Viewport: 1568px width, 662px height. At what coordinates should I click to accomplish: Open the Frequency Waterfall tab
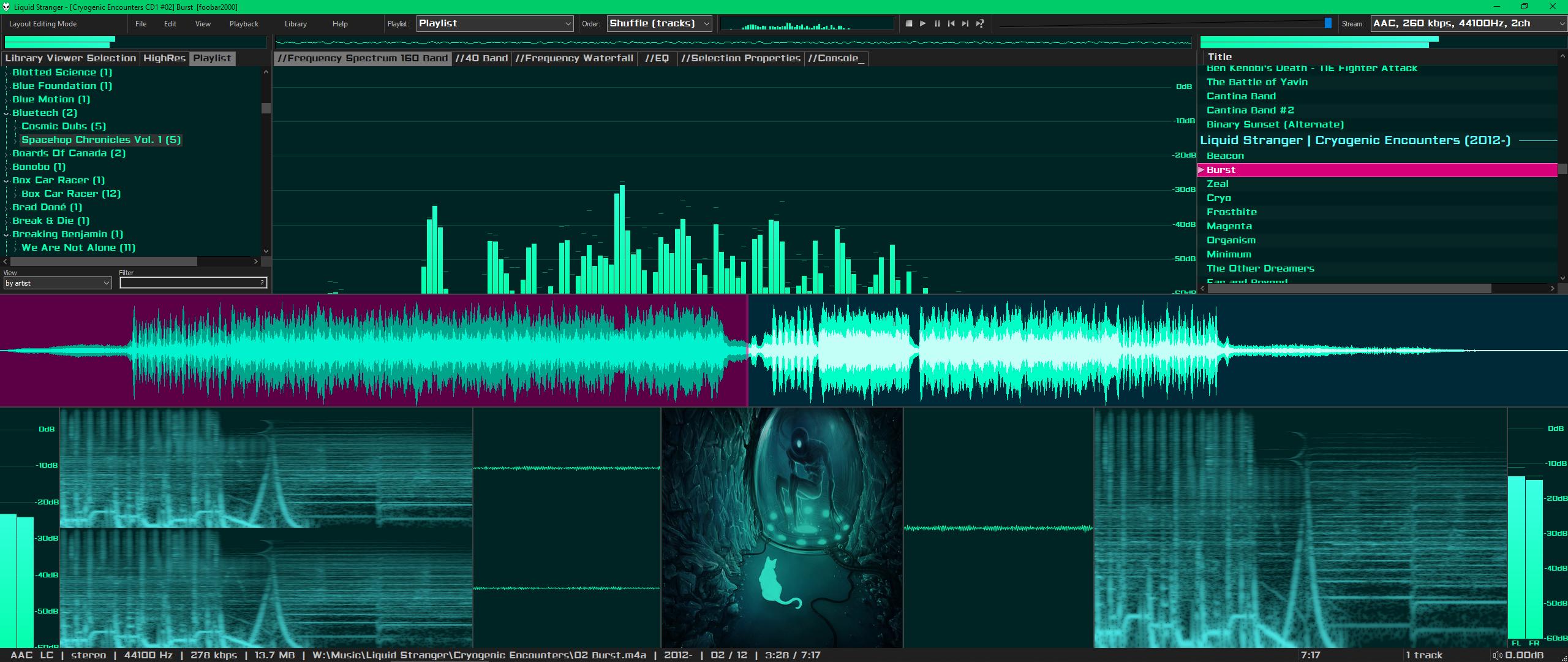(x=575, y=58)
